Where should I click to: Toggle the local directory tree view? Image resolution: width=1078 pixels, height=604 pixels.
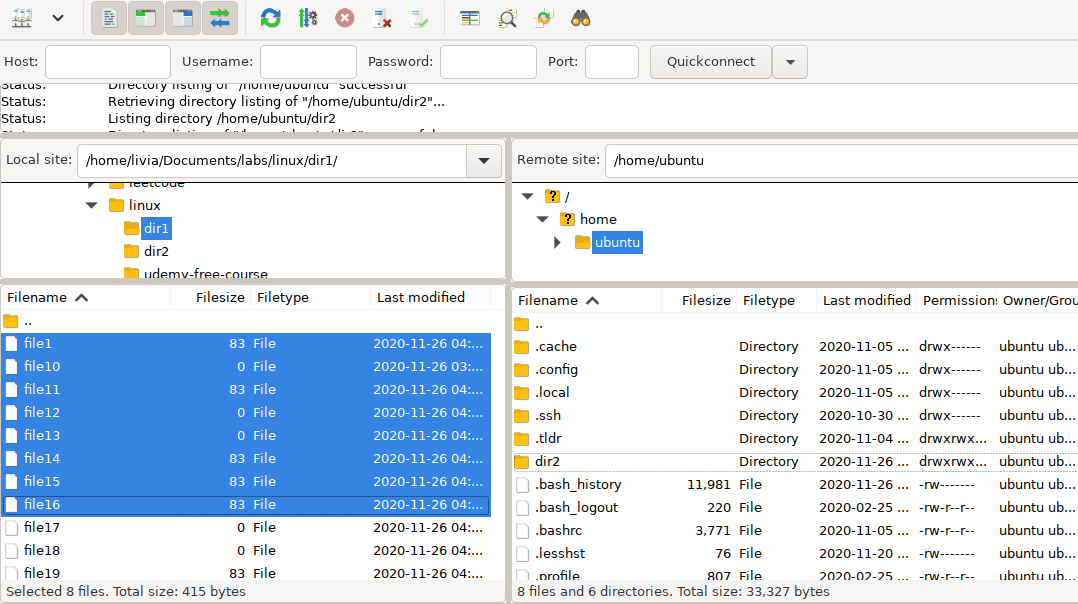(146, 18)
